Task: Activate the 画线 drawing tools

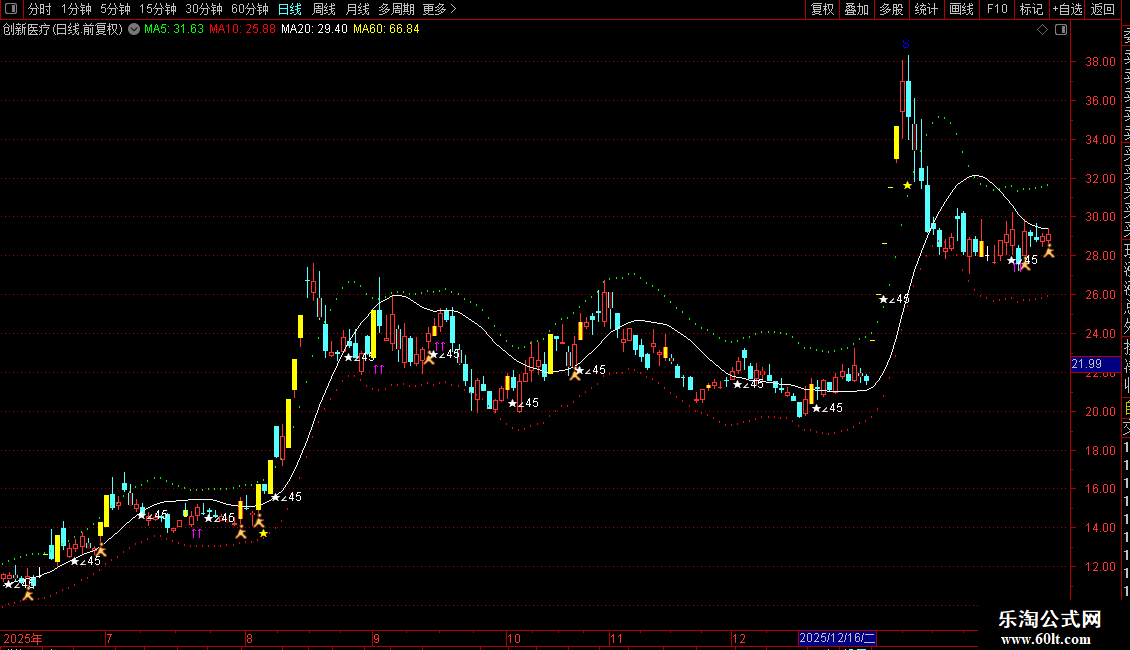Action: [x=961, y=9]
